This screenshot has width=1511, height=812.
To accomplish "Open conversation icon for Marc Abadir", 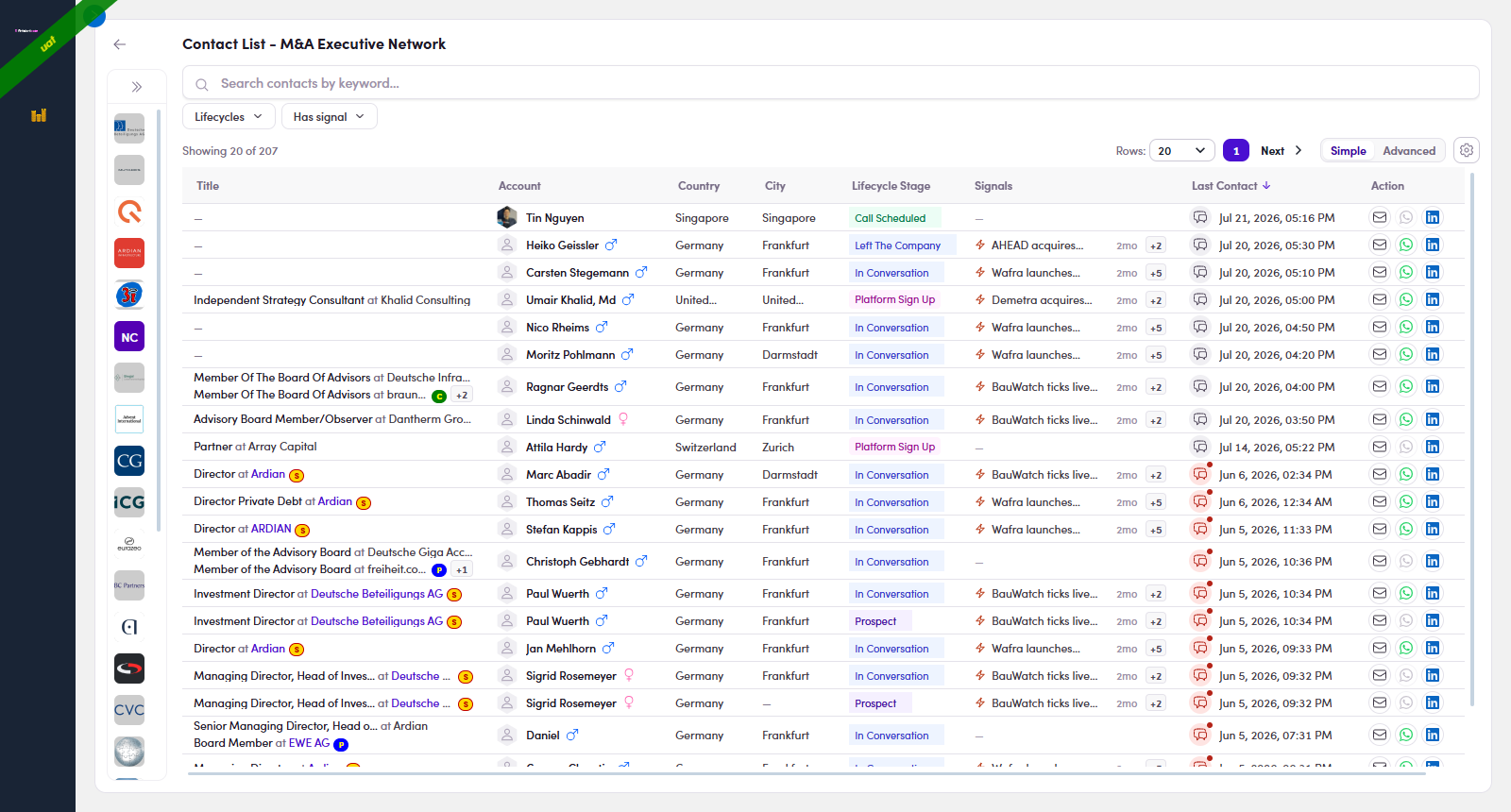I will [1200, 474].
